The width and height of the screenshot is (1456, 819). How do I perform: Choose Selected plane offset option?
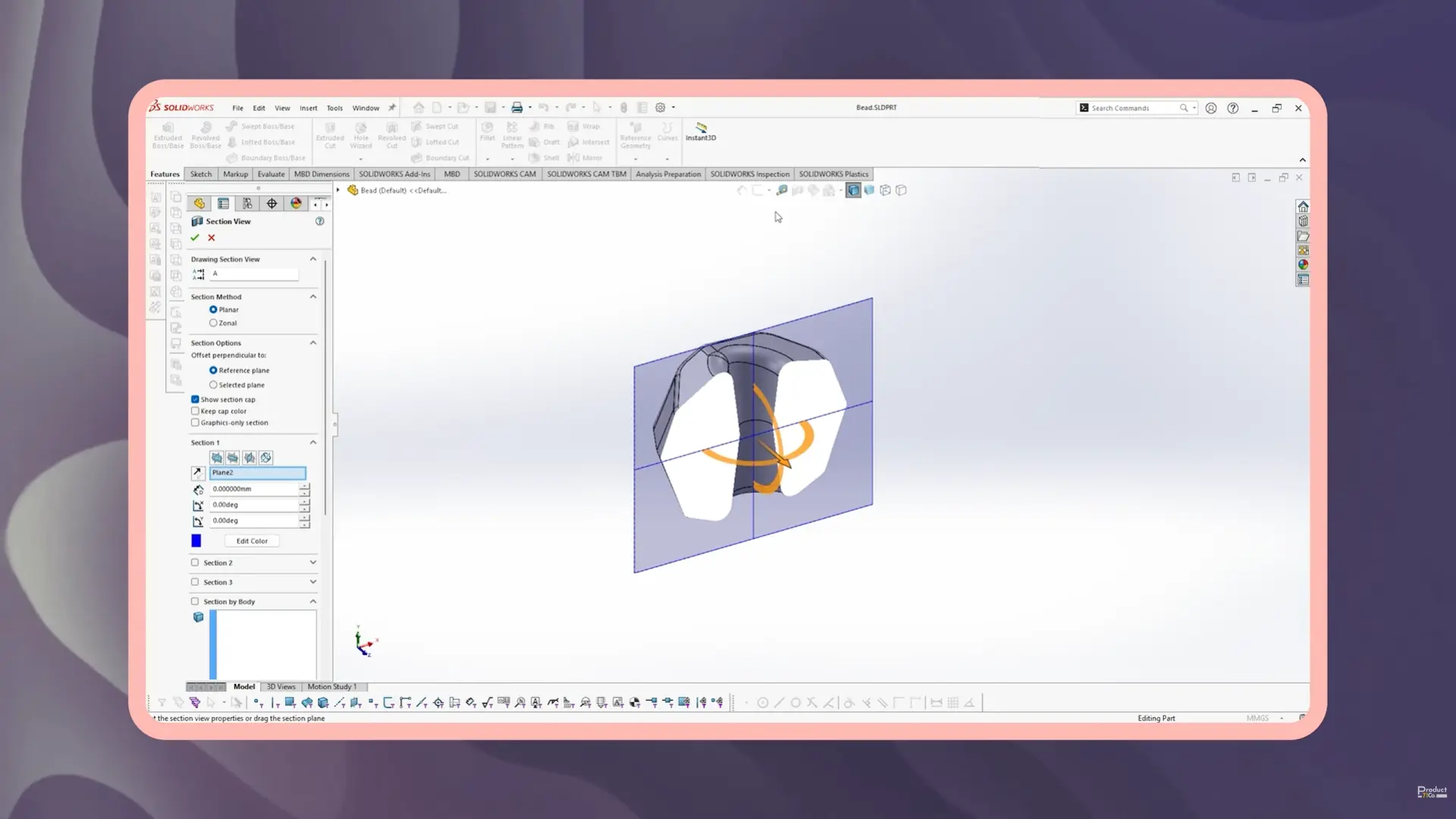coord(214,385)
